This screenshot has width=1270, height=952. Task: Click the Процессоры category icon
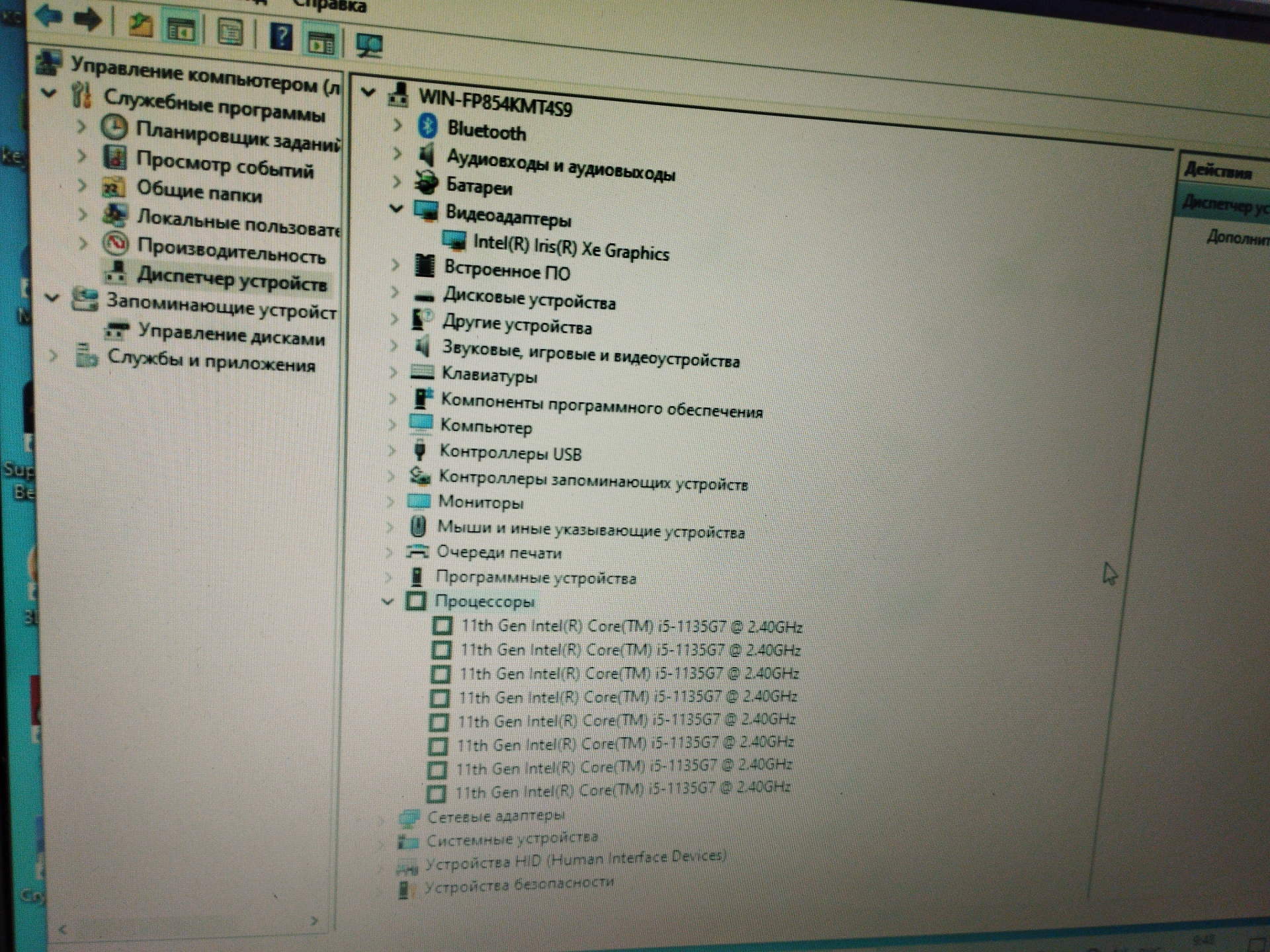tap(416, 600)
